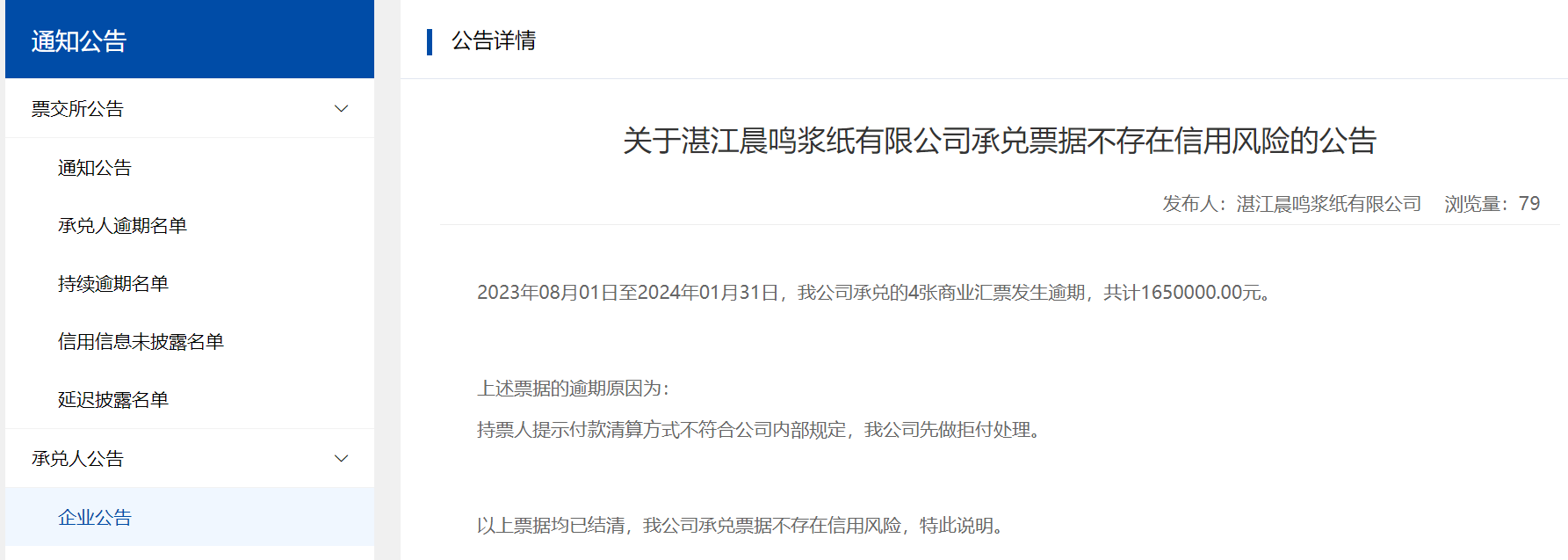The width and height of the screenshot is (1568, 560).
Task: Open 持续逾期名单 list
Action: coord(113,284)
